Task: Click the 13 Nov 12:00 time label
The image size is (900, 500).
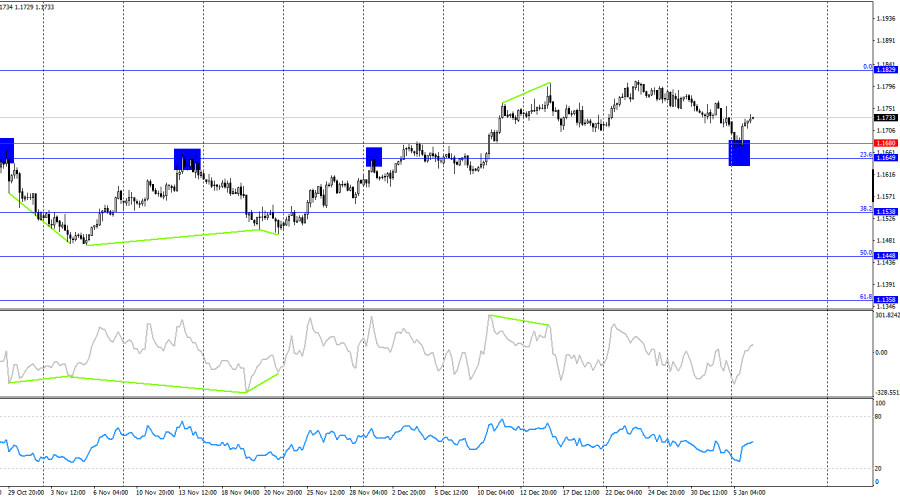Action: pyautogui.click(x=197, y=493)
